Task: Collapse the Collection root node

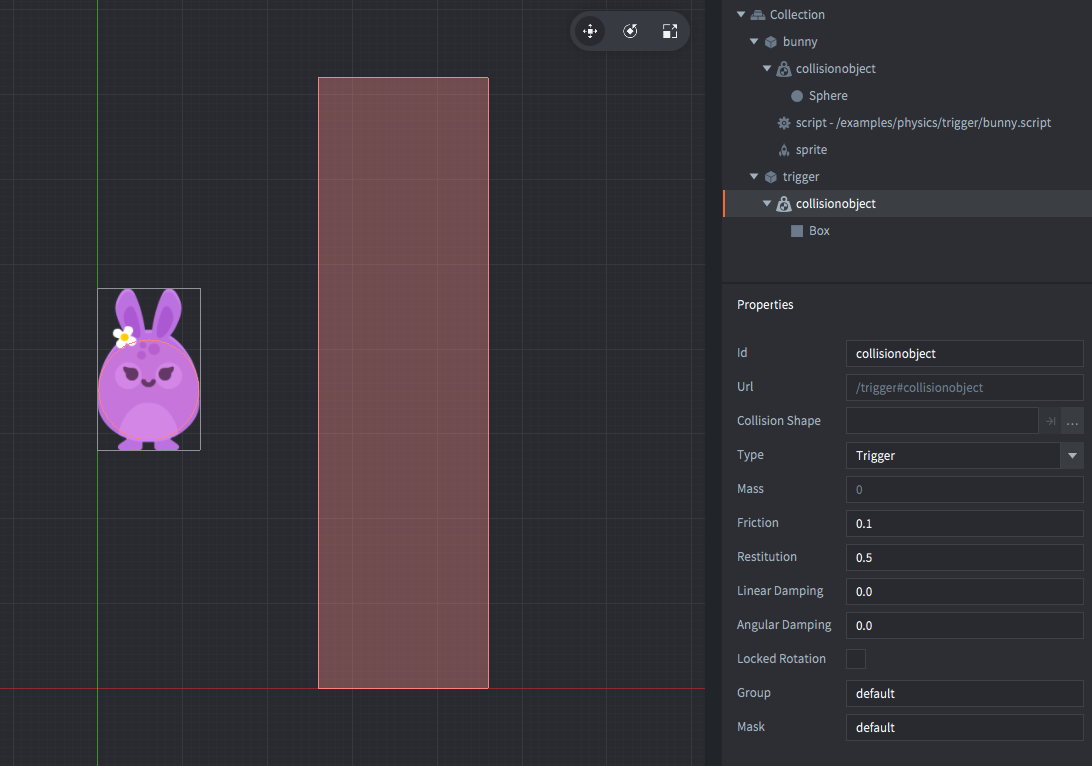Action: (741, 15)
